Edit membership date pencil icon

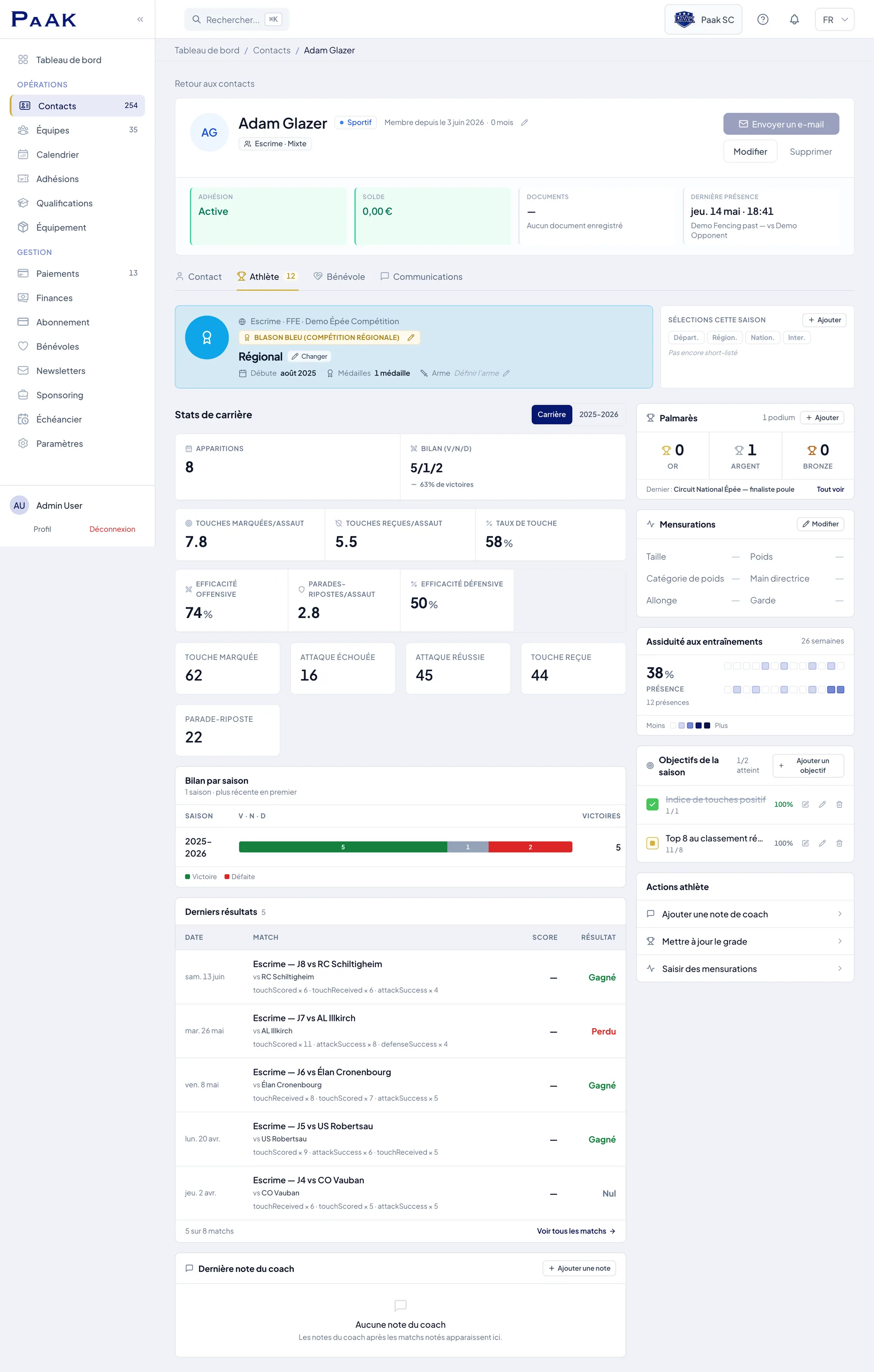[524, 122]
